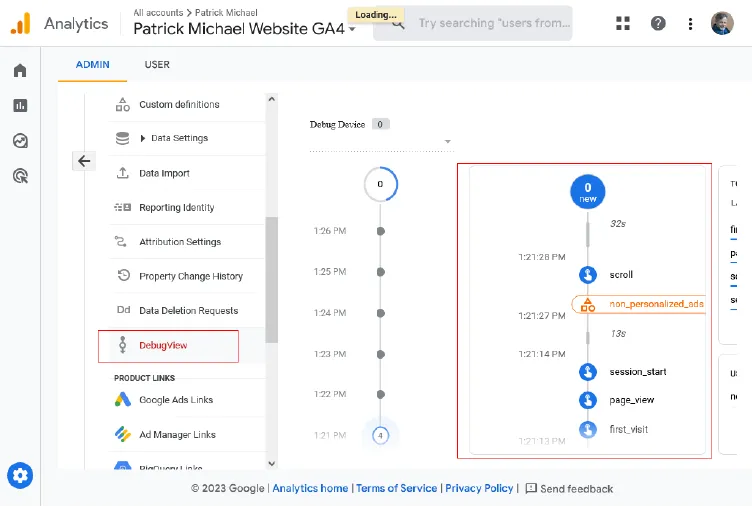Viewport: 752px width, 507px height.
Task: Open the Reports bar chart icon
Action: pyautogui.click(x=20, y=106)
